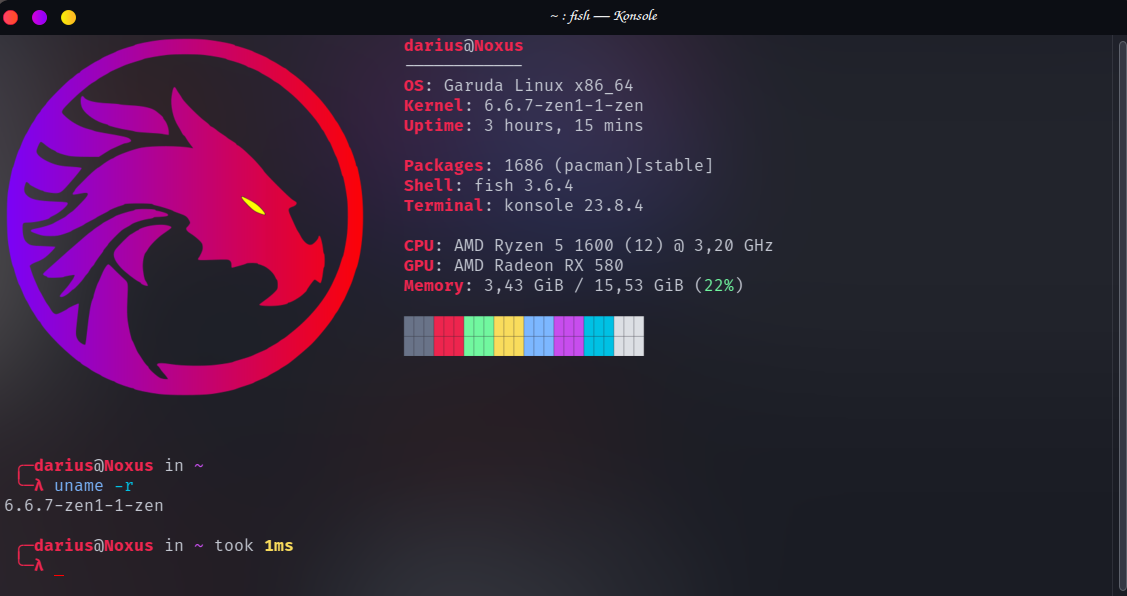Click the uname output '6.6.7-zen1-1-zen'
Screen dimensions: 1127x596
84,505
